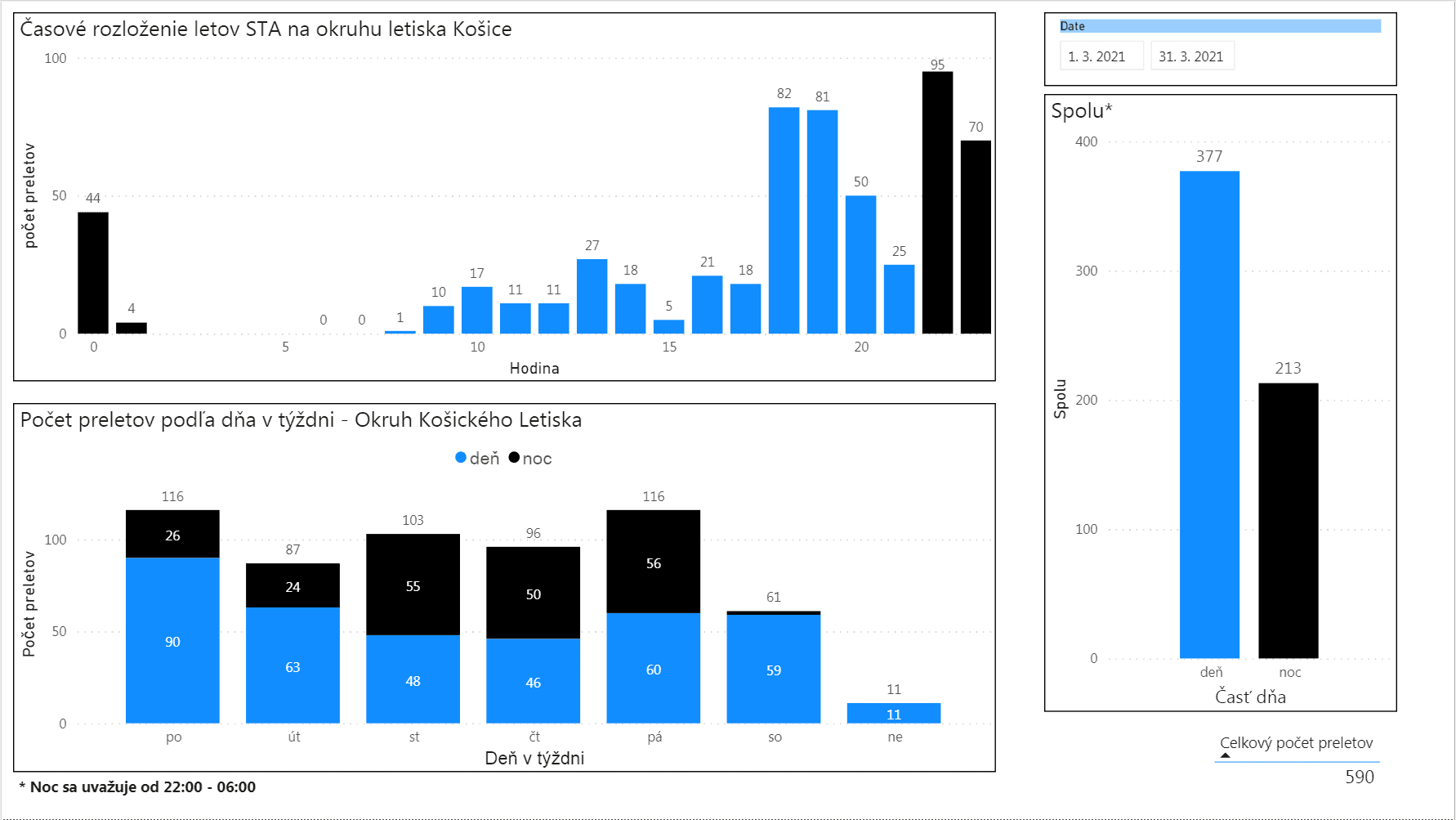Image resolution: width=1456 pixels, height=820 pixels.
Task: Click the Friday night segment showing 56
Action: tap(653, 562)
